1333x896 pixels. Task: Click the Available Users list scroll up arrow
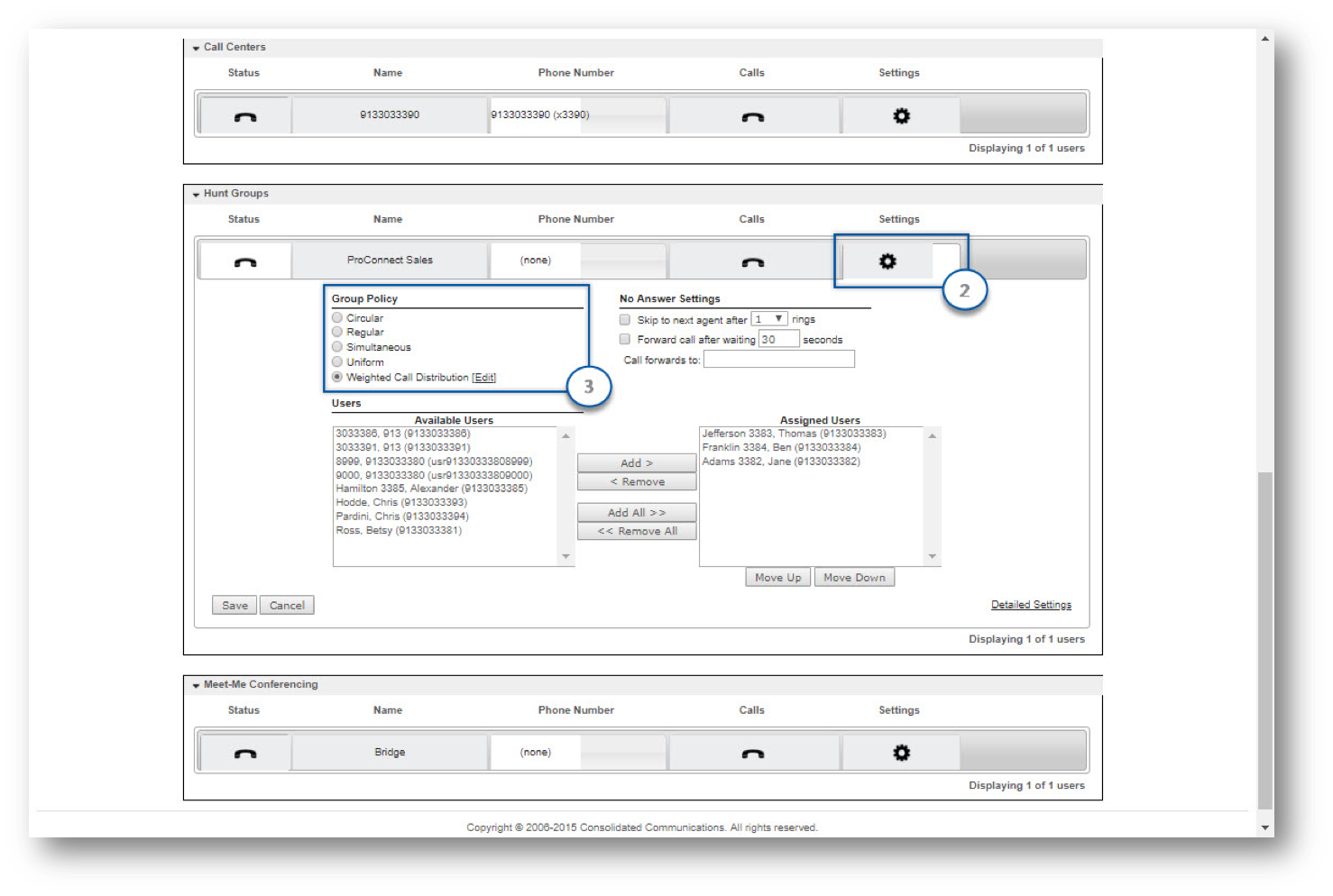[x=566, y=436]
